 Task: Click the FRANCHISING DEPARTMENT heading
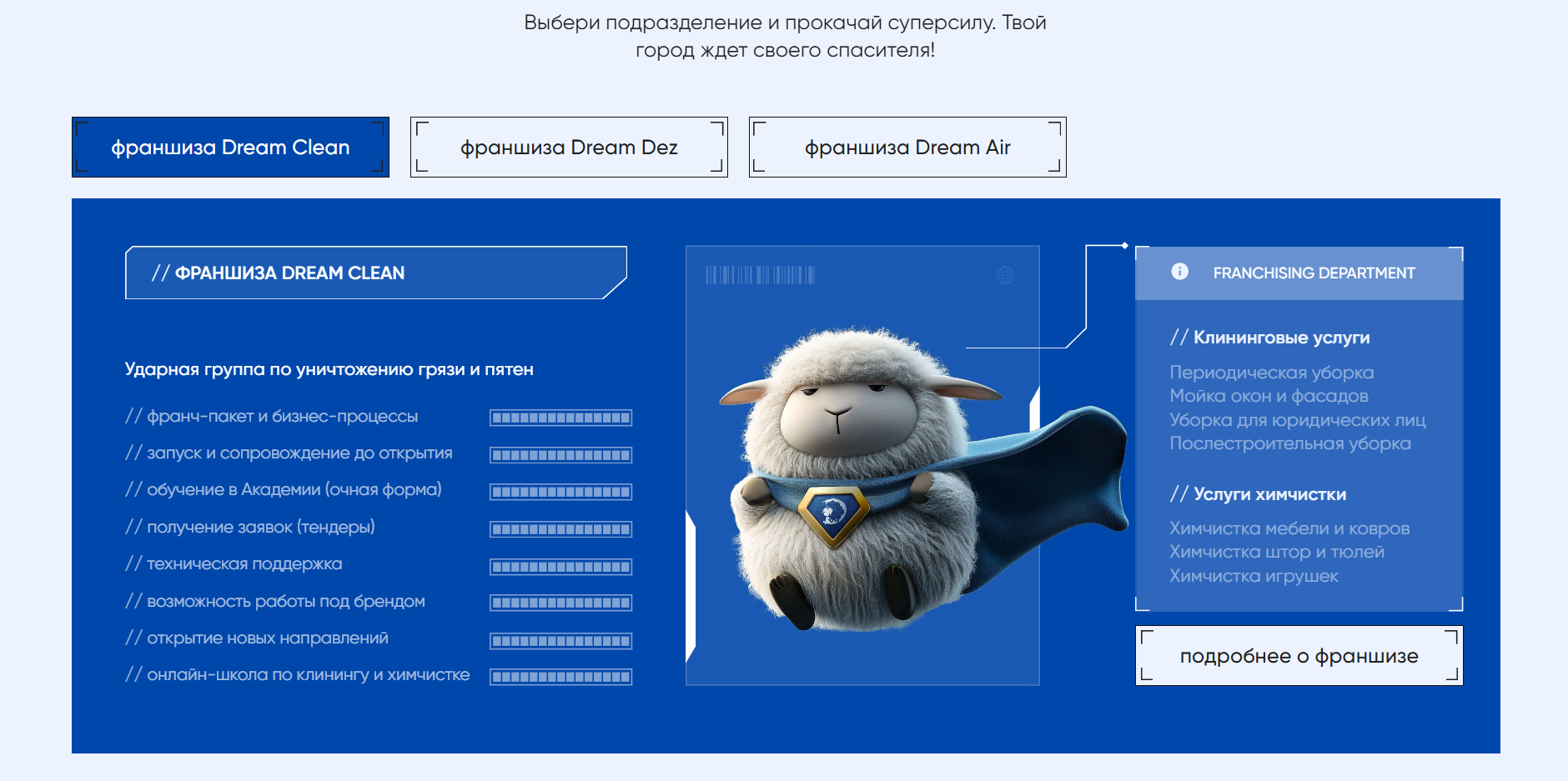[x=1314, y=273]
